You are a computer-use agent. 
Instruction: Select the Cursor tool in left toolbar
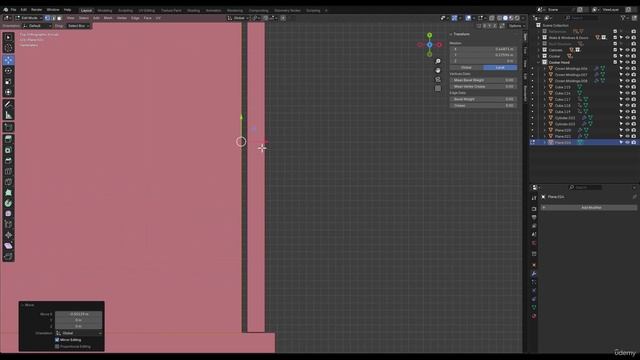(8, 48)
